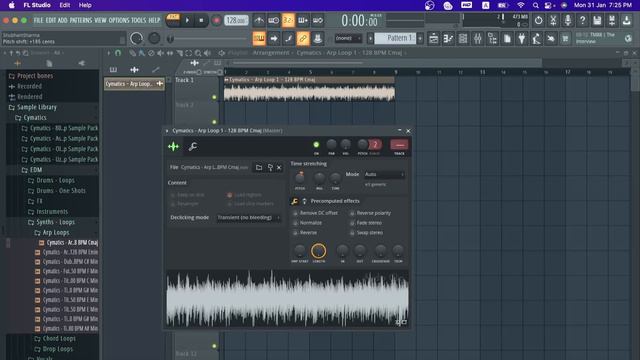Image resolution: width=640 pixels, height=360 pixels.
Task: Click the 128 tempo display
Action: point(236,20)
